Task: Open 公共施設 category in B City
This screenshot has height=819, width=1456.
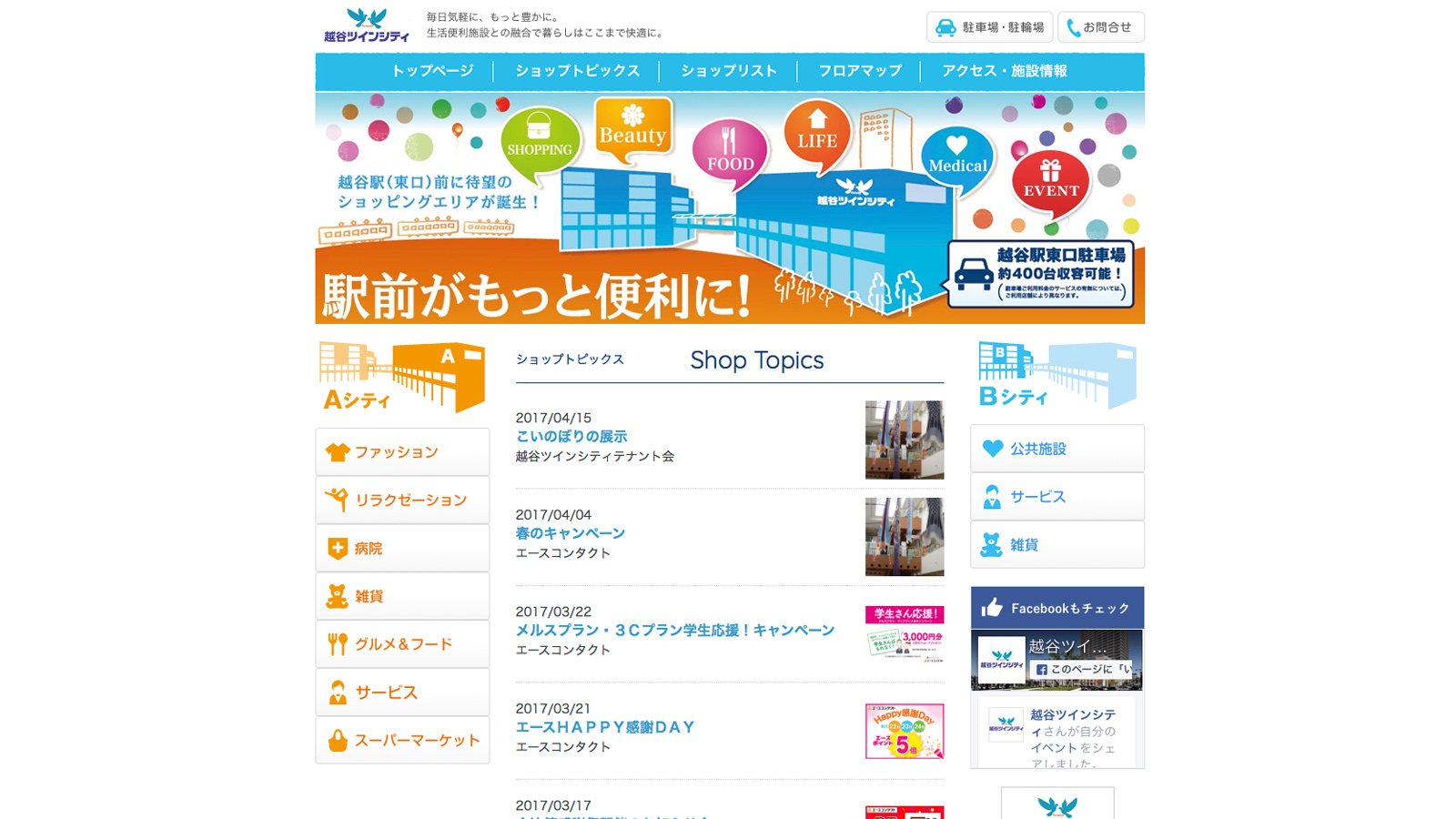Action: (1057, 449)
